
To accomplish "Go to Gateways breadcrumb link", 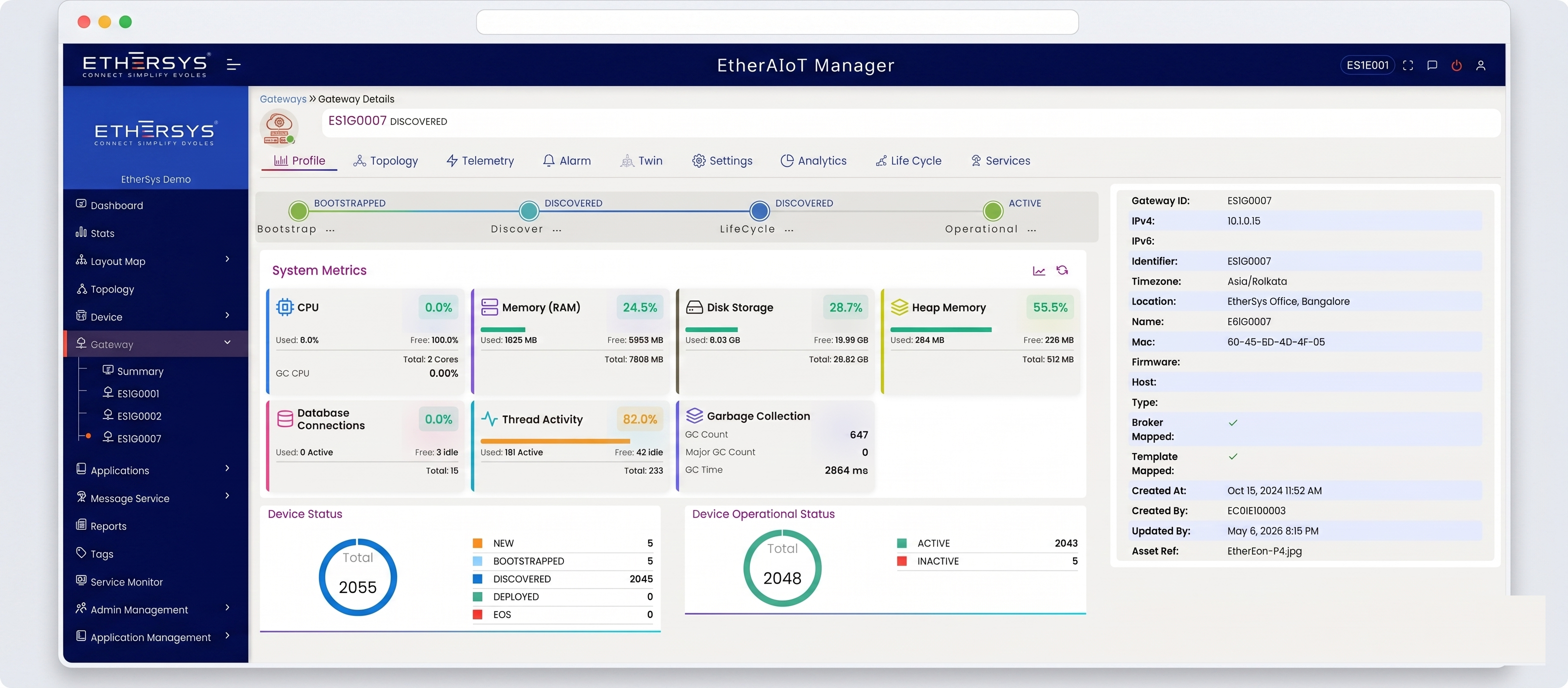I will [x=283, y=99].
